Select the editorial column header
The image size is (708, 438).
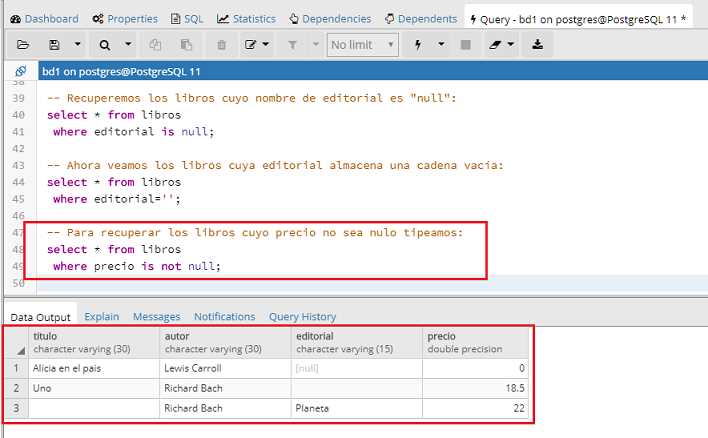click(357, 342)
